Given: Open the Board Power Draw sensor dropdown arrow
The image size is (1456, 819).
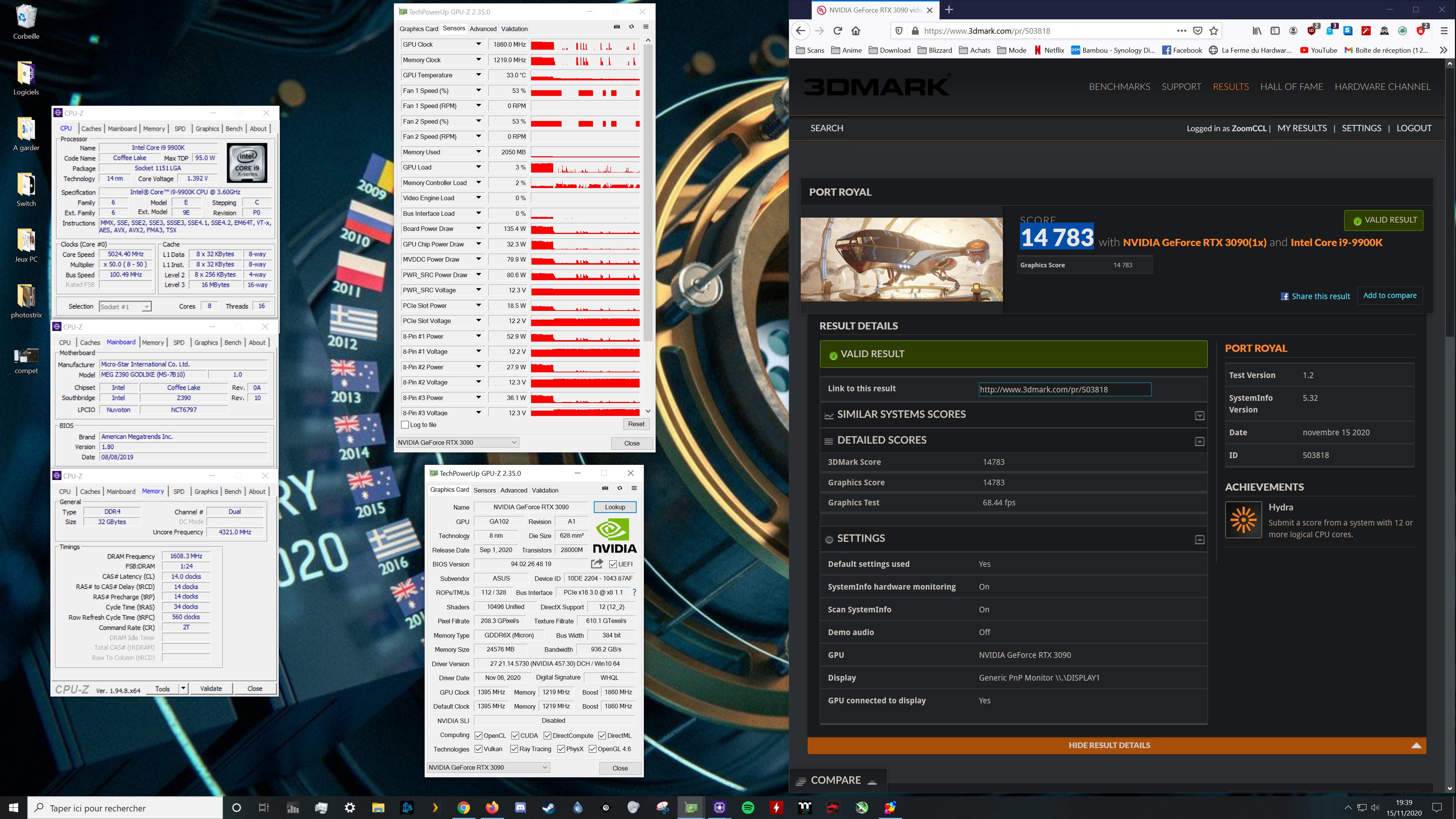Looking at the screenshot, I should point(479,228).
